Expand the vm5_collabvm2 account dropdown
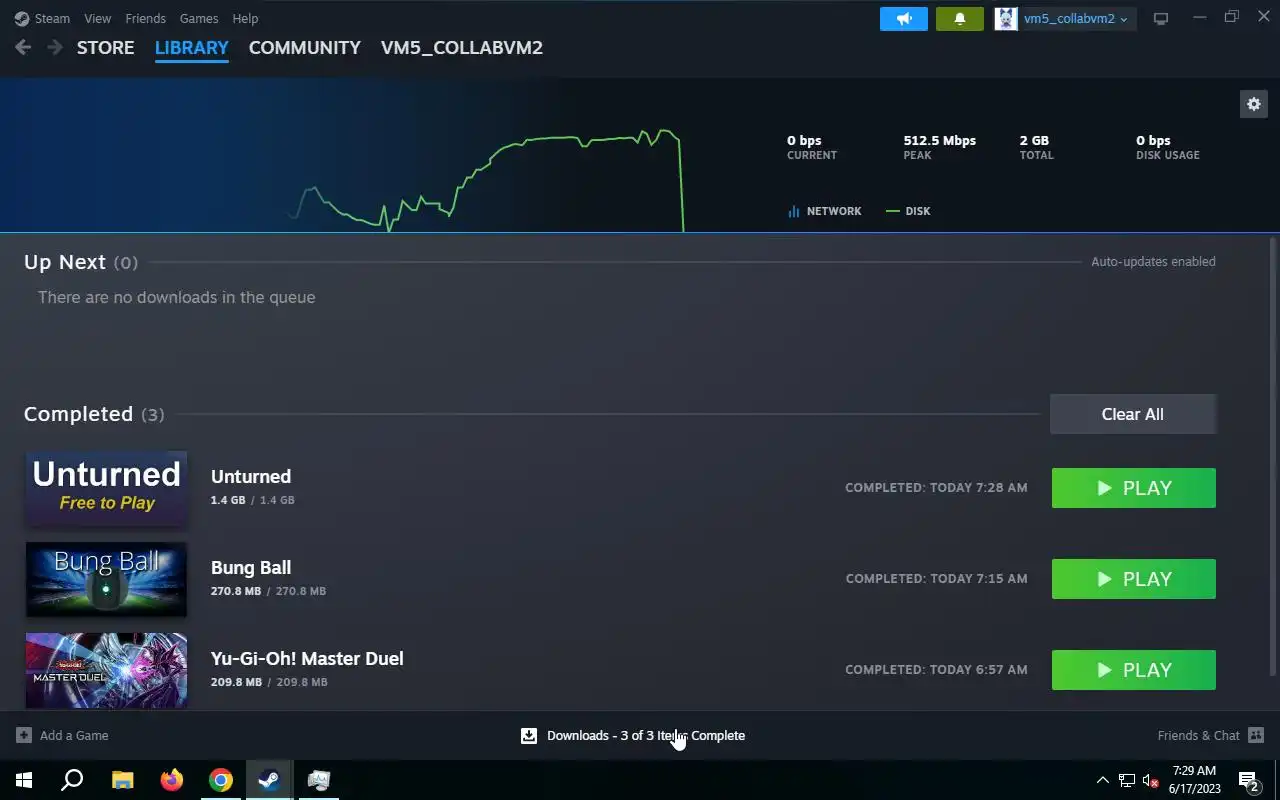The height and width of the screenshot is (800, 1280). pyautogui.click(x=1076, y=18)
